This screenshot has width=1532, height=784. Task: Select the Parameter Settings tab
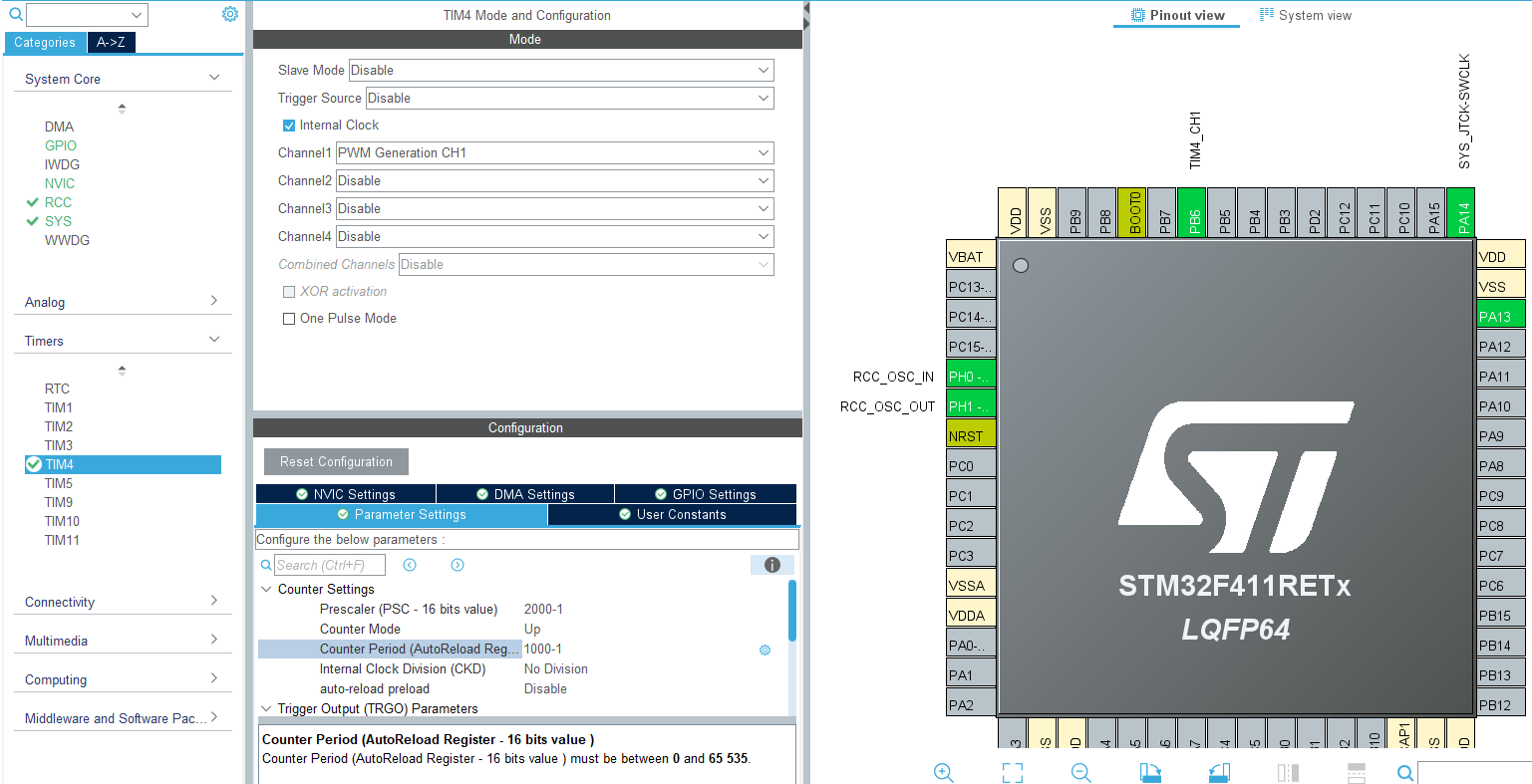point(402,515)
